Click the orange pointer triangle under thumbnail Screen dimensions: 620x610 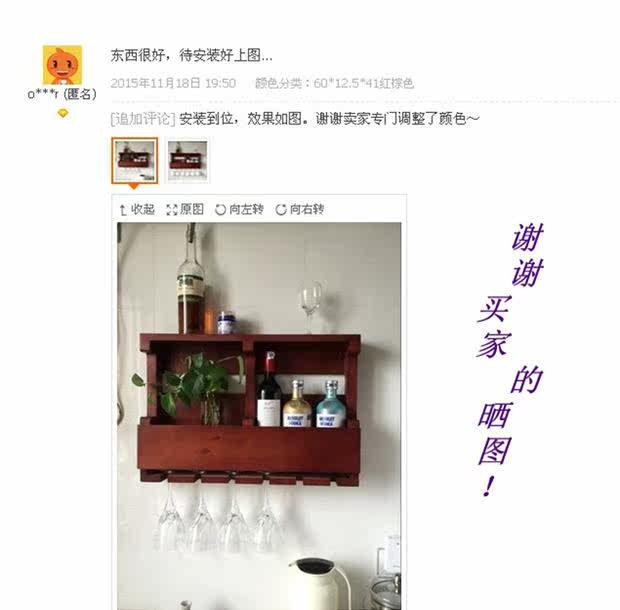pos(134,186)
